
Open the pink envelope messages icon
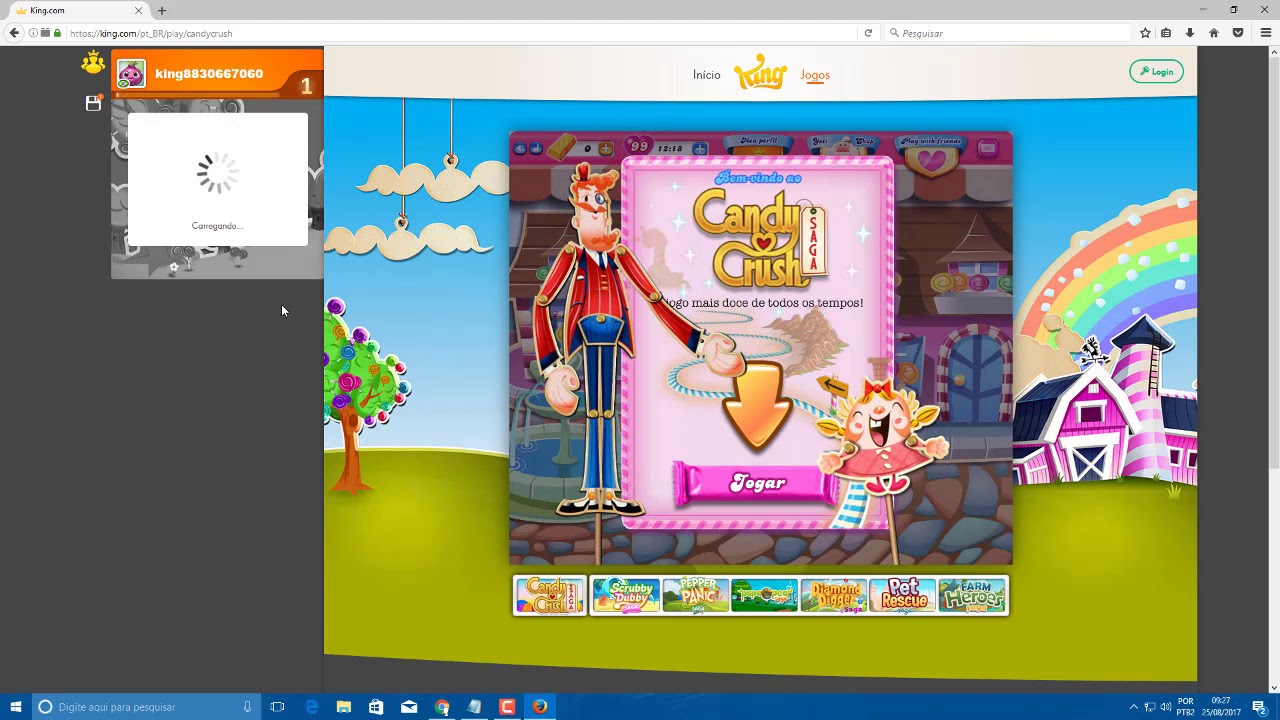(988, 149)
